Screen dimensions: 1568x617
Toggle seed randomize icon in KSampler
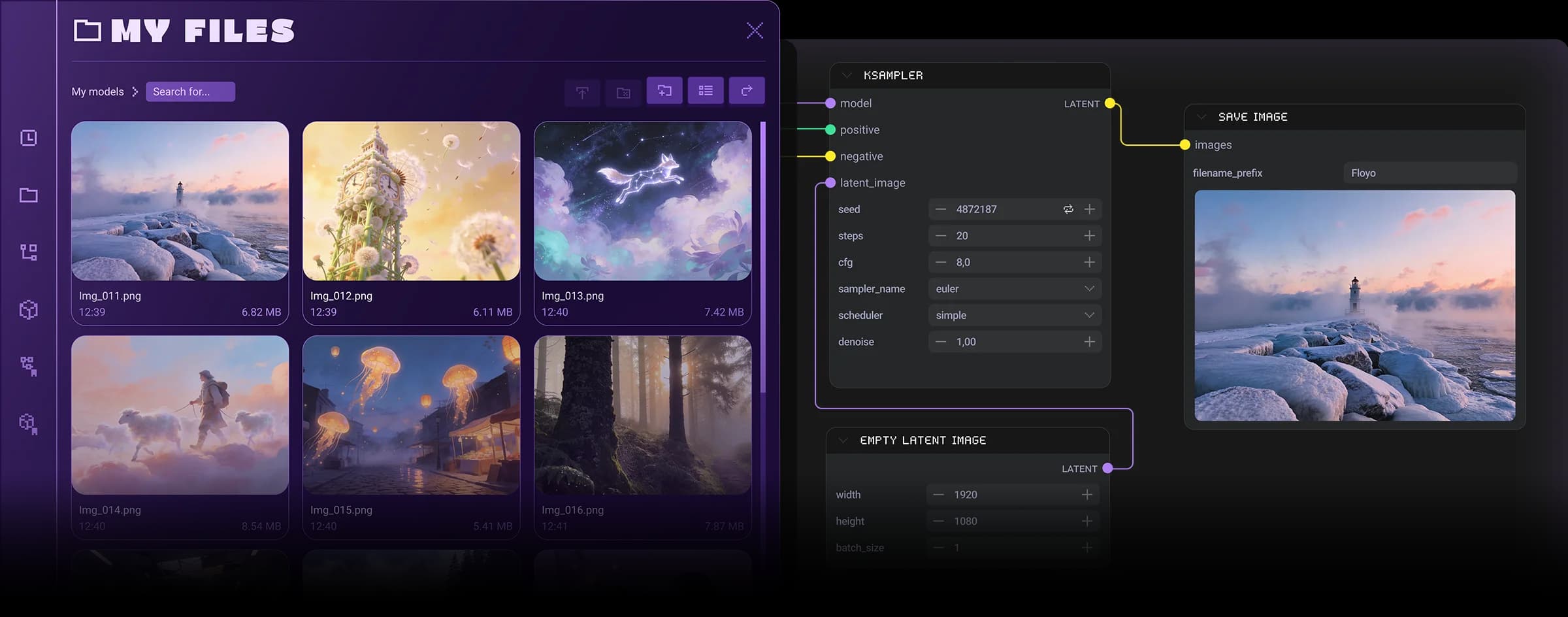click(x=1068, y=209)
